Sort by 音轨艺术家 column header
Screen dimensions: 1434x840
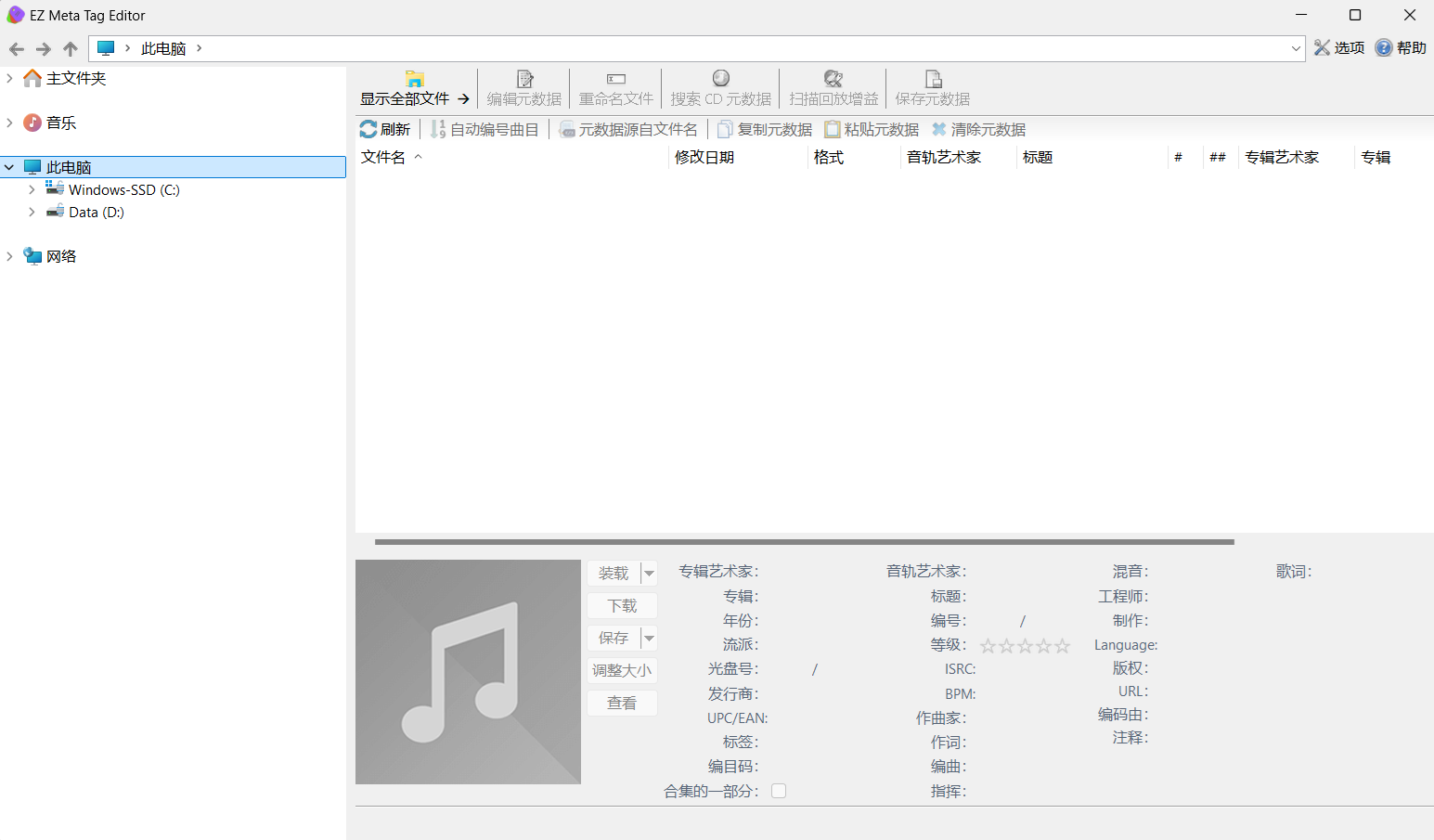tap(959, 158)
